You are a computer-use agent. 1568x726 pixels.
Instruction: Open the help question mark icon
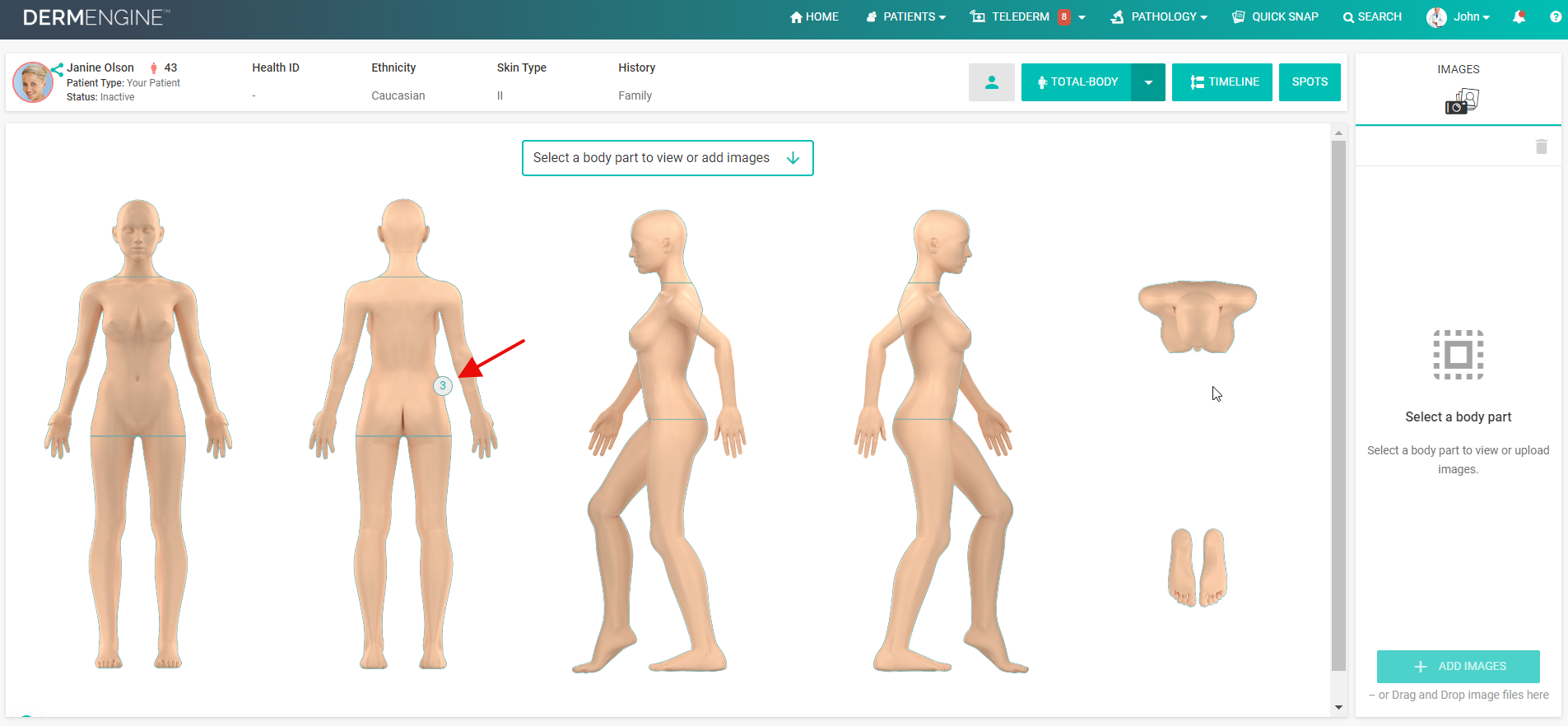[1556, 16]
